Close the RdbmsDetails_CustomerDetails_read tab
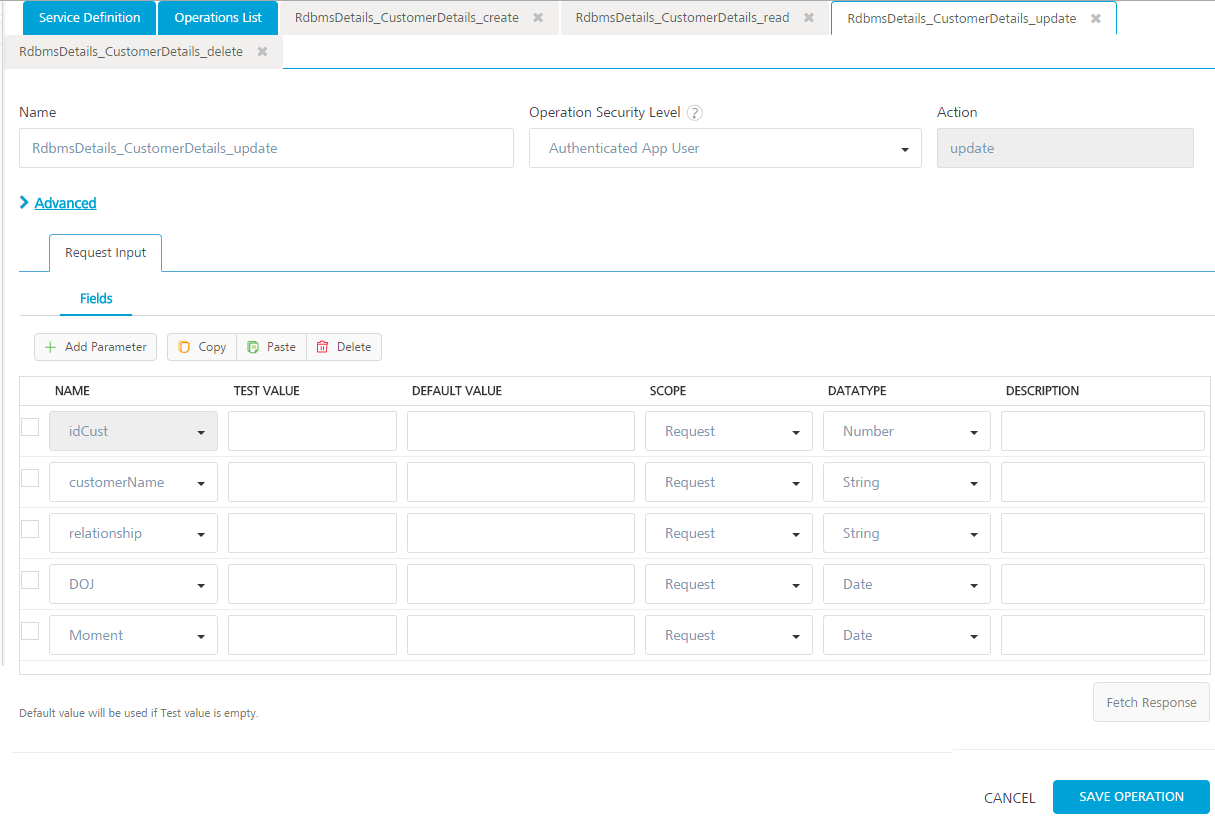Screen dimensions: 1215x824 point(809,17)
